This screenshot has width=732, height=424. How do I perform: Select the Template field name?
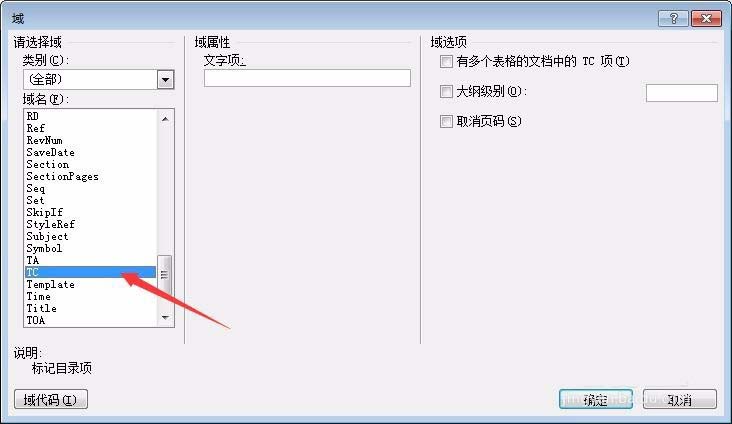click(50, 284)
